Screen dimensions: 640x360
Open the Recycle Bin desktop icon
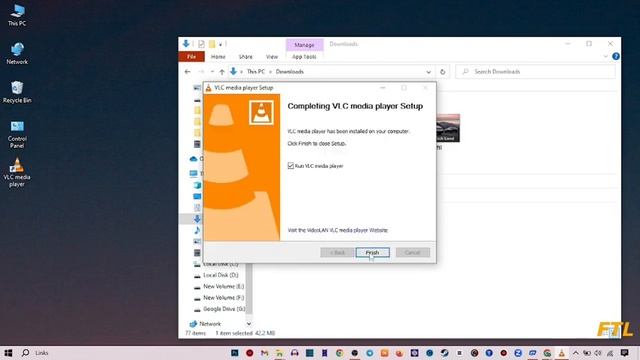pyautogui.click(x=17, y=92)
